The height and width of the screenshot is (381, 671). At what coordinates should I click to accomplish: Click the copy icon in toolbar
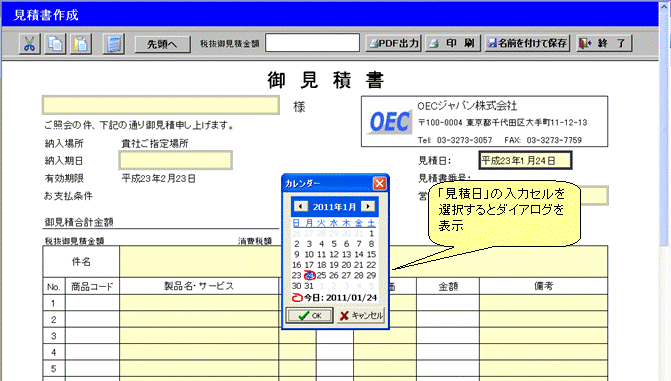coord(55,44)
